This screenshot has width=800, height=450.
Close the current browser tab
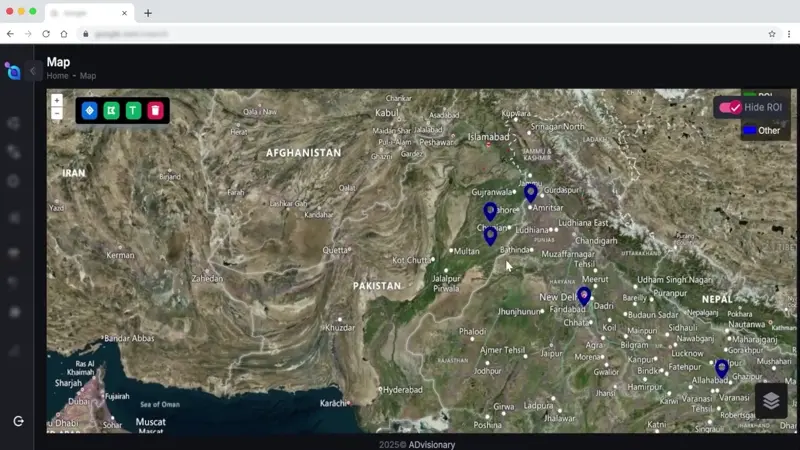[x=124, y=13]
